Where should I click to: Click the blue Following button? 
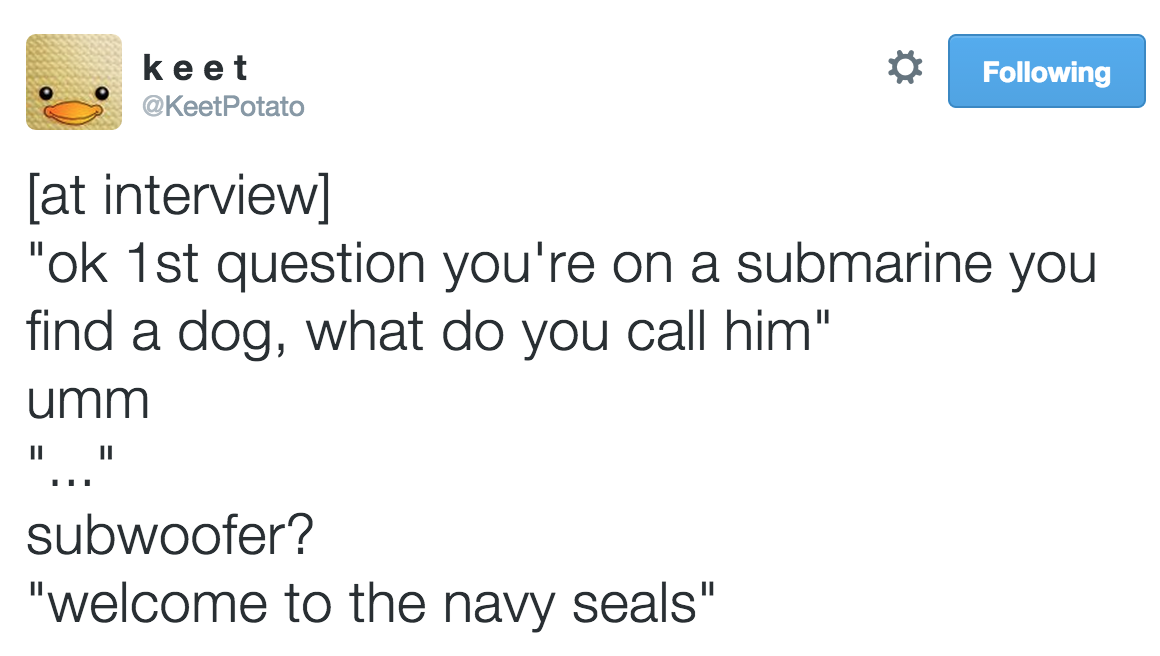pyautogui.click(x=1046, y=71)
